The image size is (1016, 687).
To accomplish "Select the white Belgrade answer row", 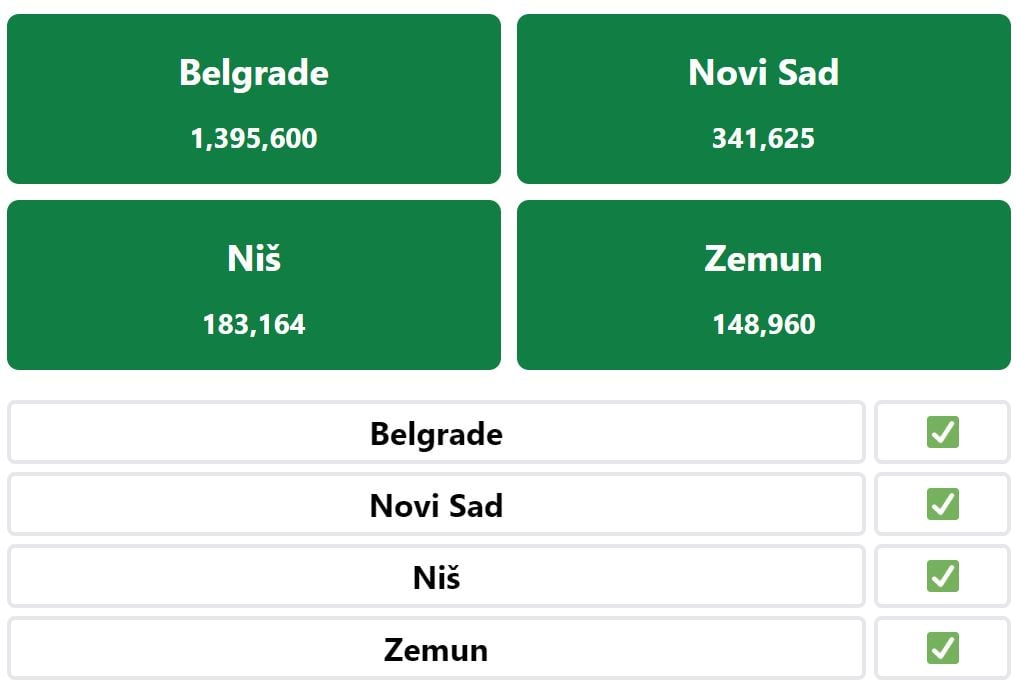I will coord(436,432).
